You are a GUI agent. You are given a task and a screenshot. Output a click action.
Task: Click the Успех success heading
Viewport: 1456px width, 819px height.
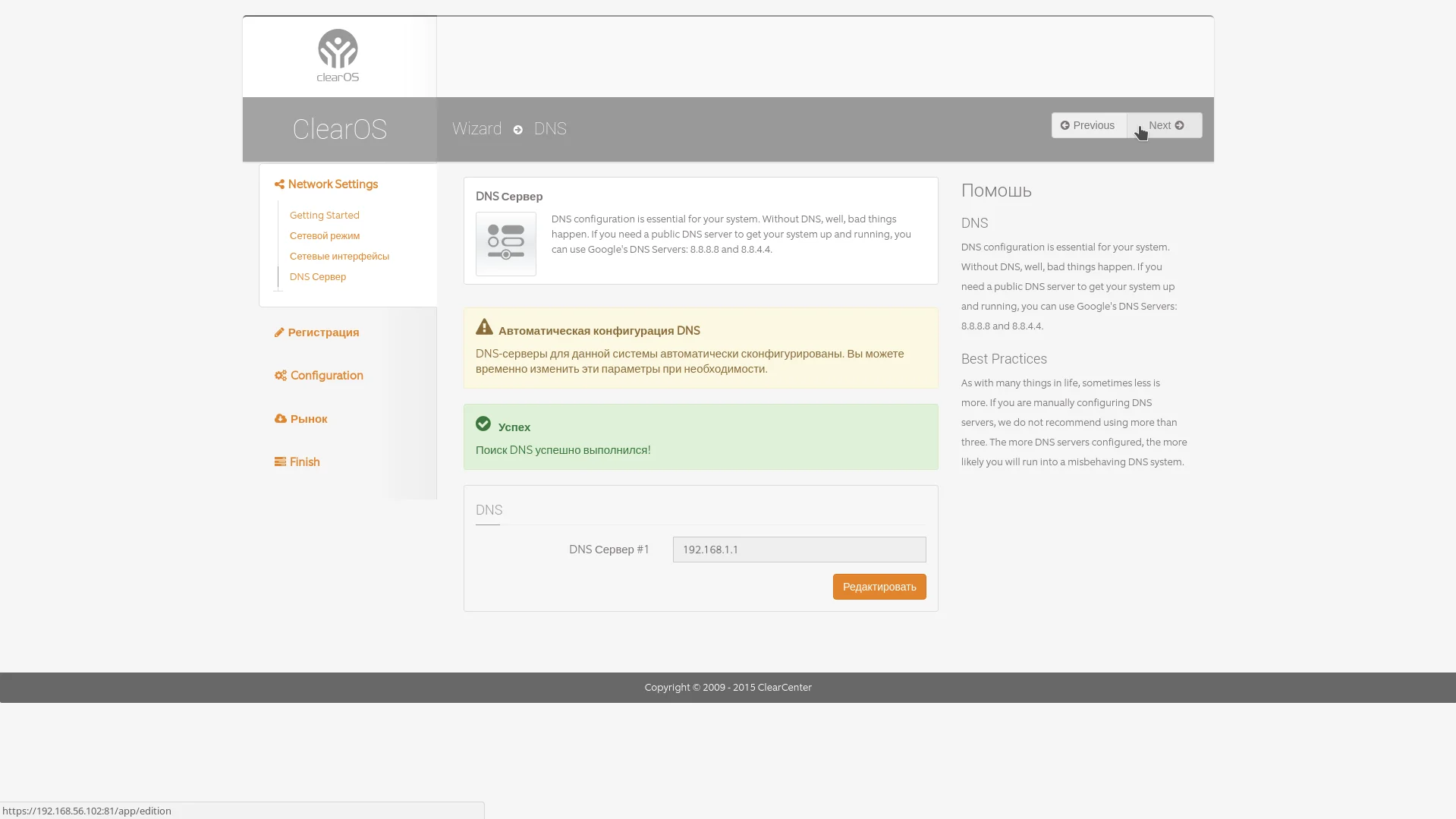(x=514, y=427)
